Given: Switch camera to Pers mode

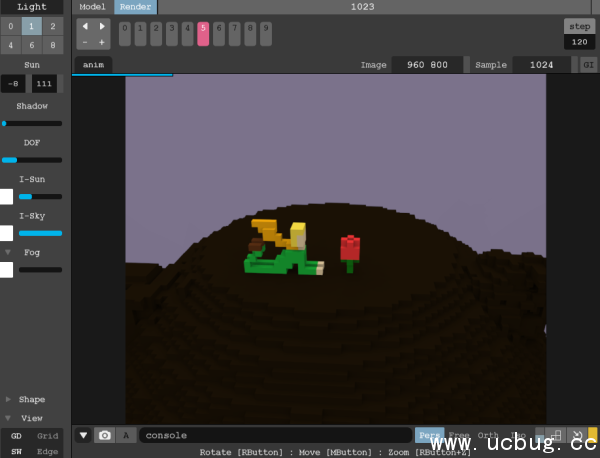Looking at the screenshot, I should (x=430, y=435).
